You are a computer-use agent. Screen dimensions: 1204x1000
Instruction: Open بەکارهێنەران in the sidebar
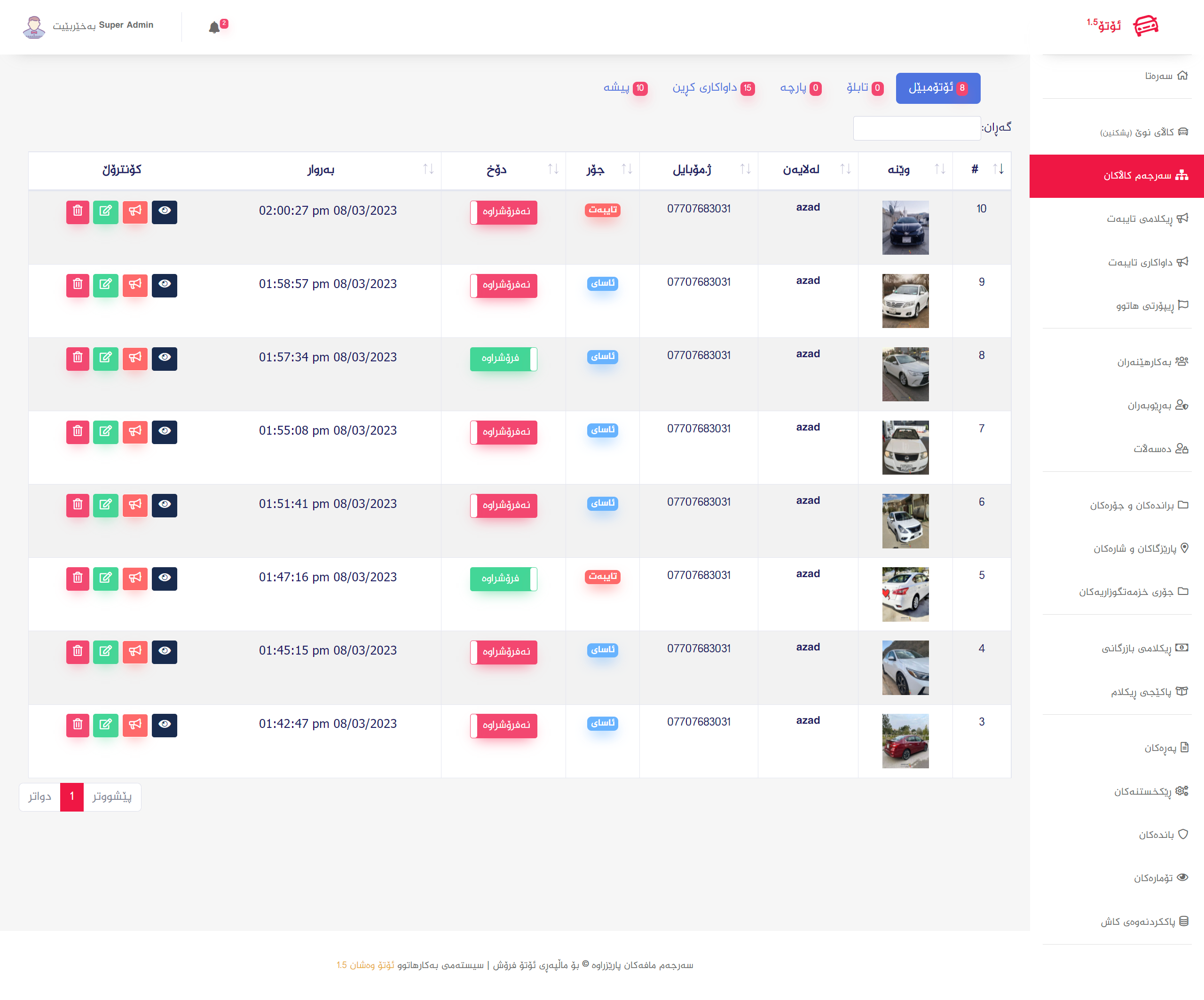[1144, 362]
